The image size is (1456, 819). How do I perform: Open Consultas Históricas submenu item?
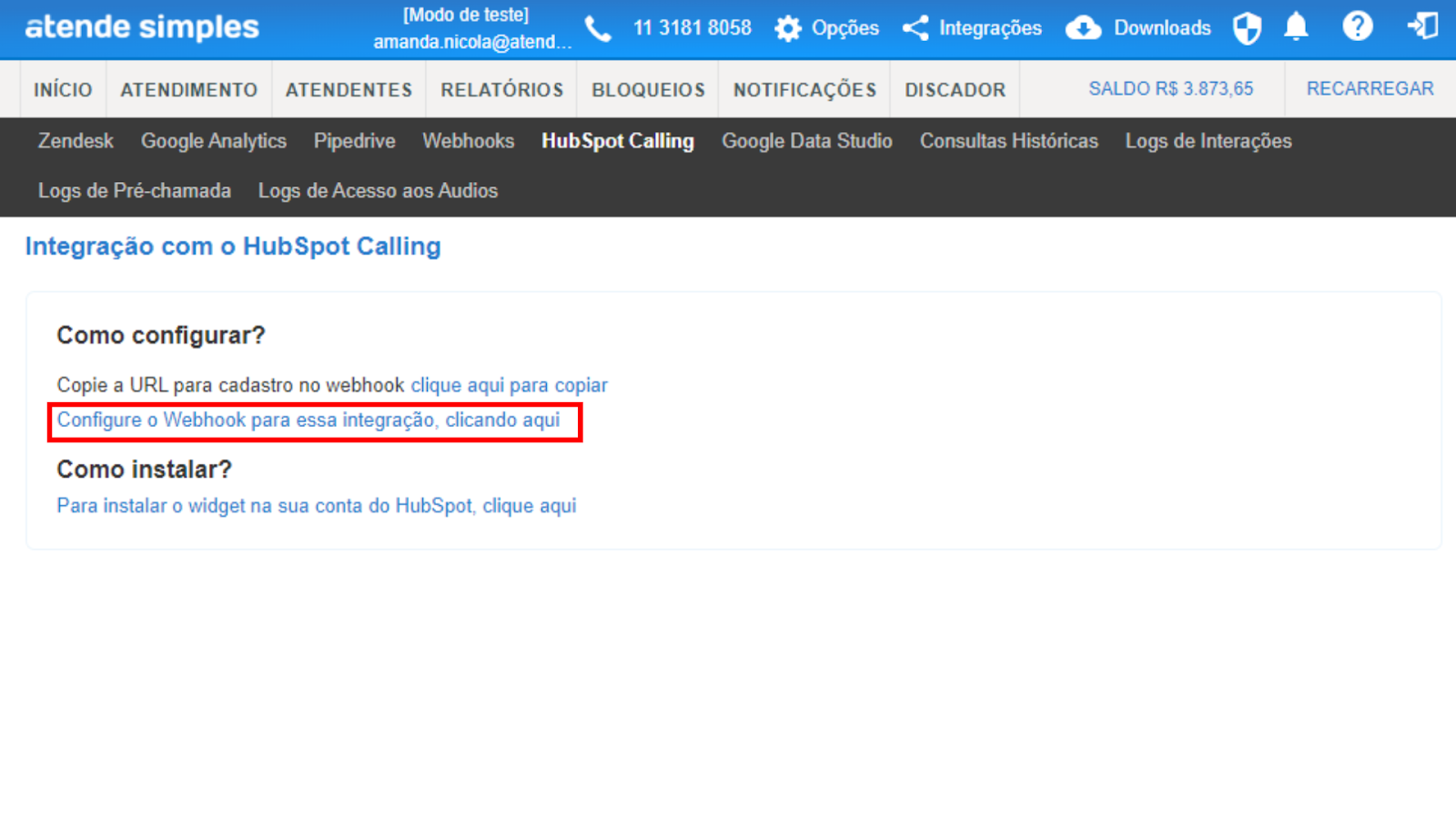click(1009, 141)
